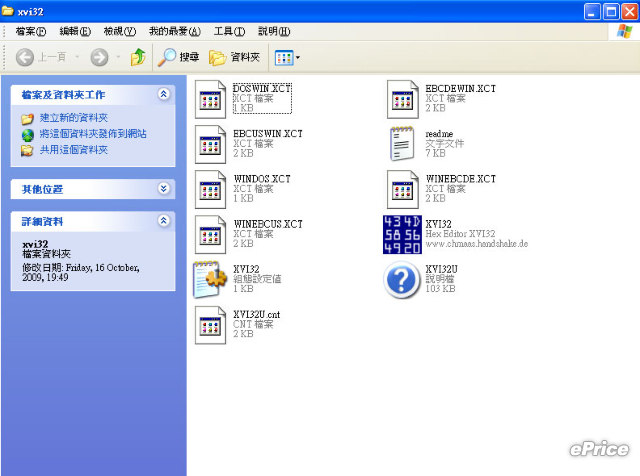Click the Hex Editor XVI32 description text

pyautogui.click(x=460, y=234)
